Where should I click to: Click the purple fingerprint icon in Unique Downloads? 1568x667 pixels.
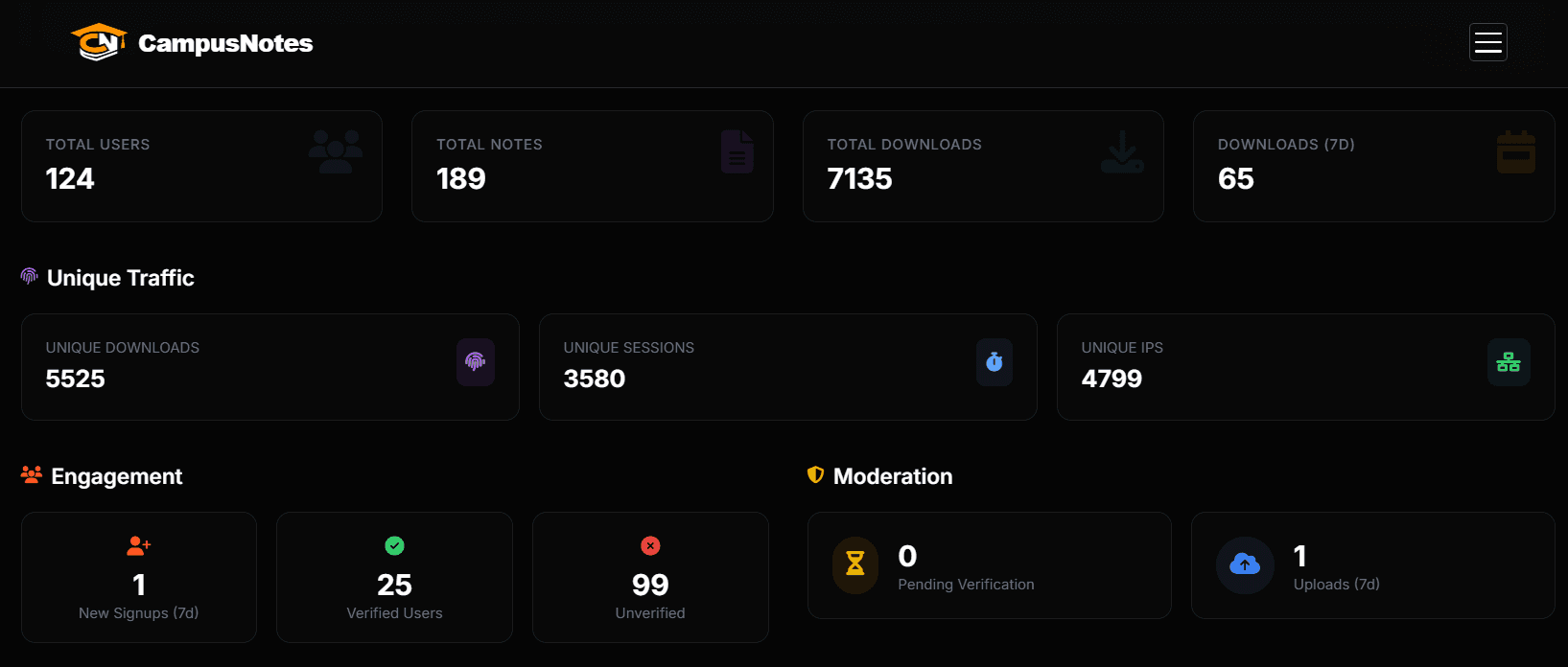coord(476,361)
